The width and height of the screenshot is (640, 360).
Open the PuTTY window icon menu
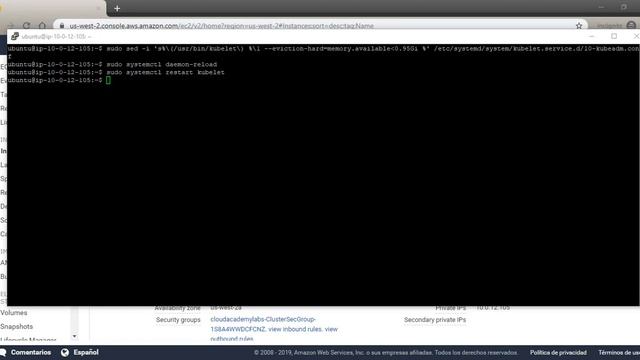pyautogui.click(x=15, y=36)
